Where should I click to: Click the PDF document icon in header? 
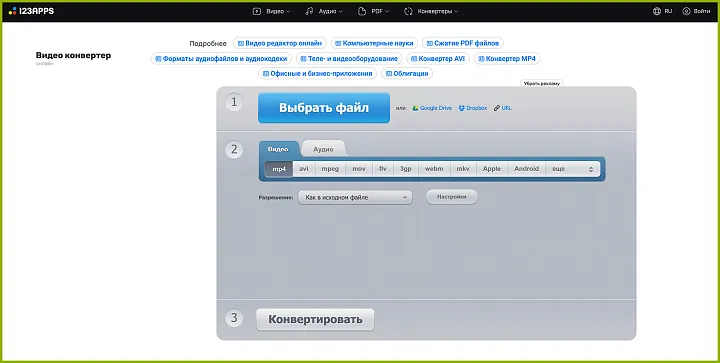362,11
